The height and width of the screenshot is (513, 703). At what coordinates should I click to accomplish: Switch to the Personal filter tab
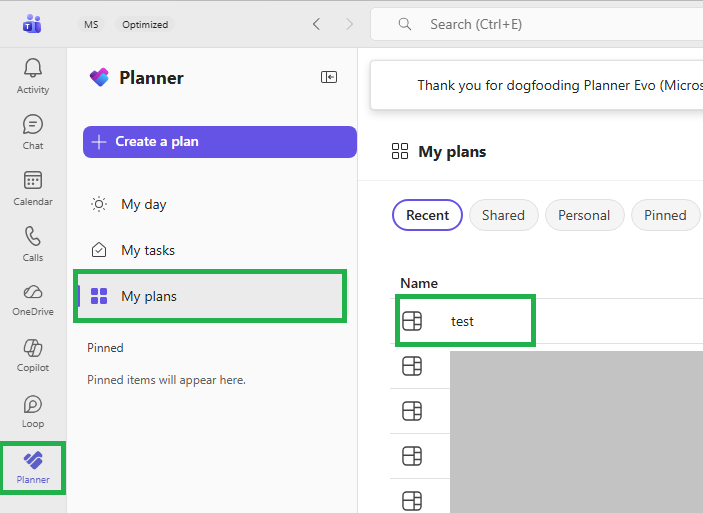(x=584, y=215)
